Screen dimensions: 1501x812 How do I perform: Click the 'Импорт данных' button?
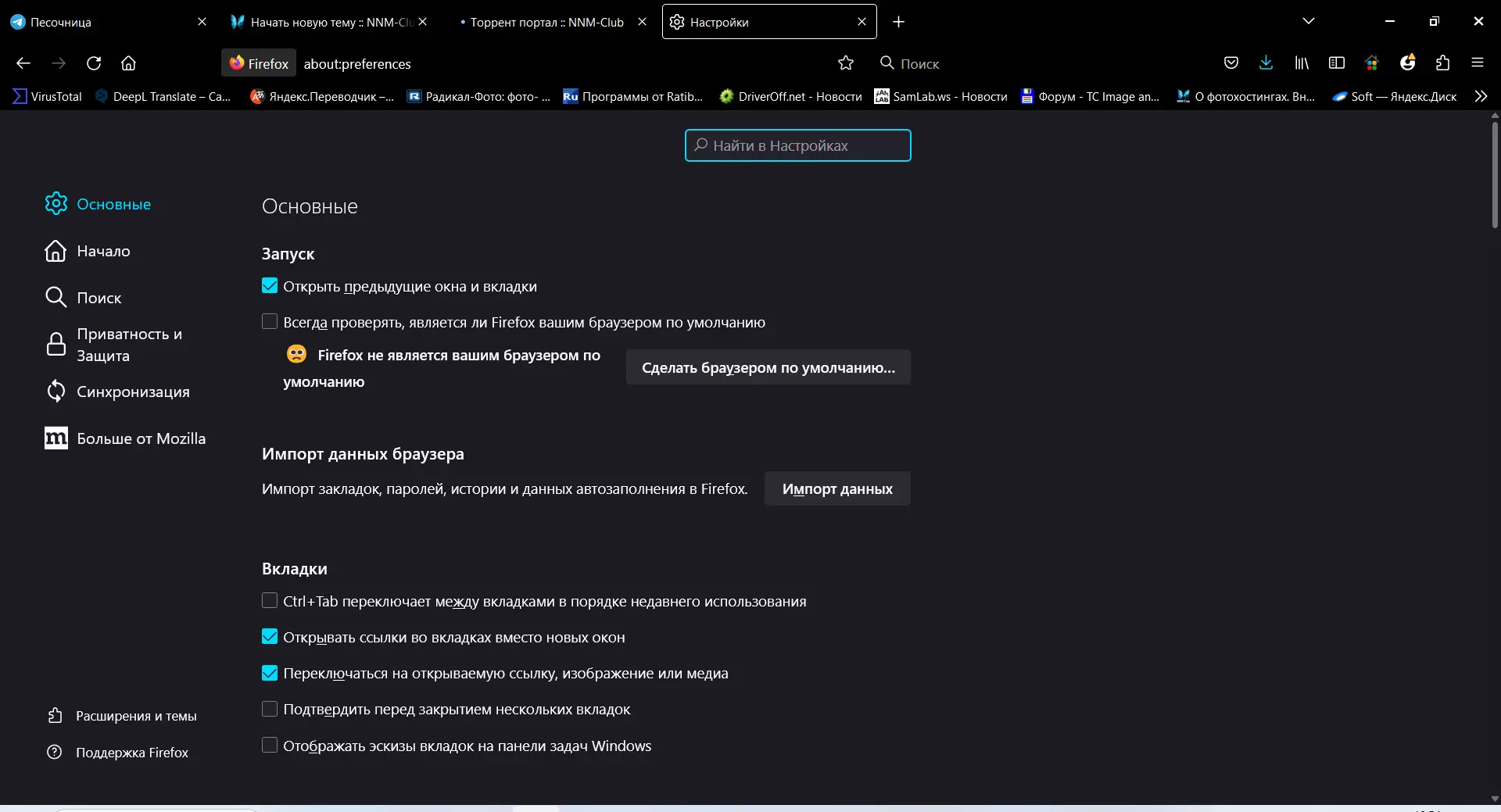pyautogui.click(x=836, y=488)
